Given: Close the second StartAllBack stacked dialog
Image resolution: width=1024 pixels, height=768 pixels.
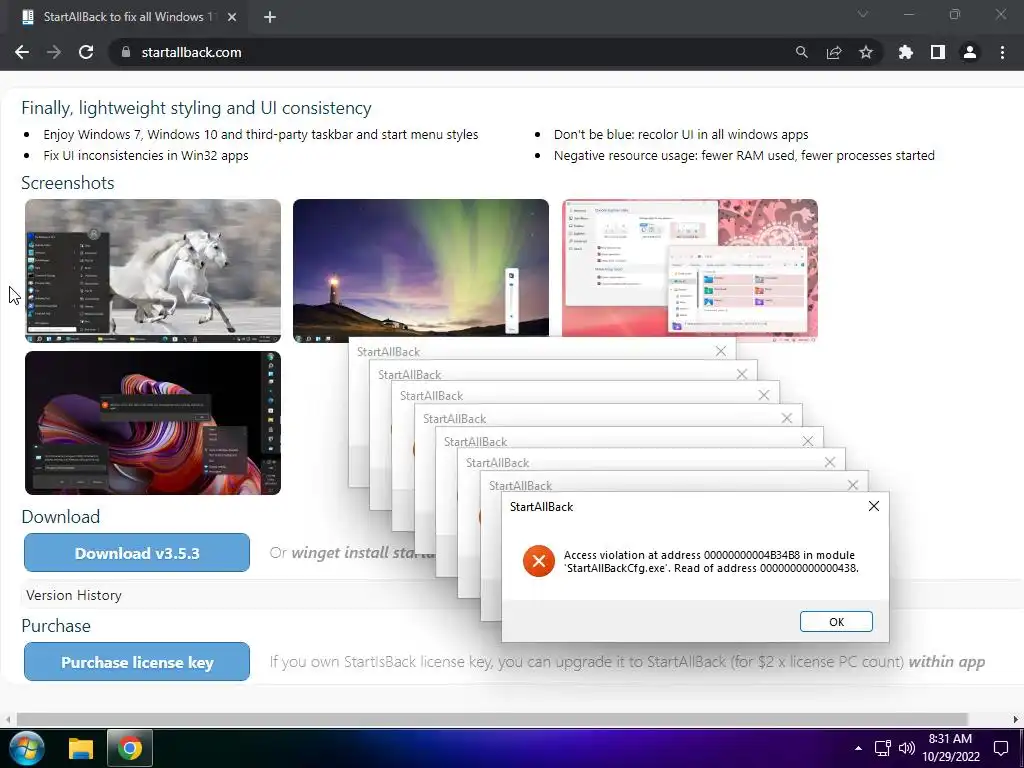Looking at the screenshot, I should pyautogui.click(x=742, y=374).
